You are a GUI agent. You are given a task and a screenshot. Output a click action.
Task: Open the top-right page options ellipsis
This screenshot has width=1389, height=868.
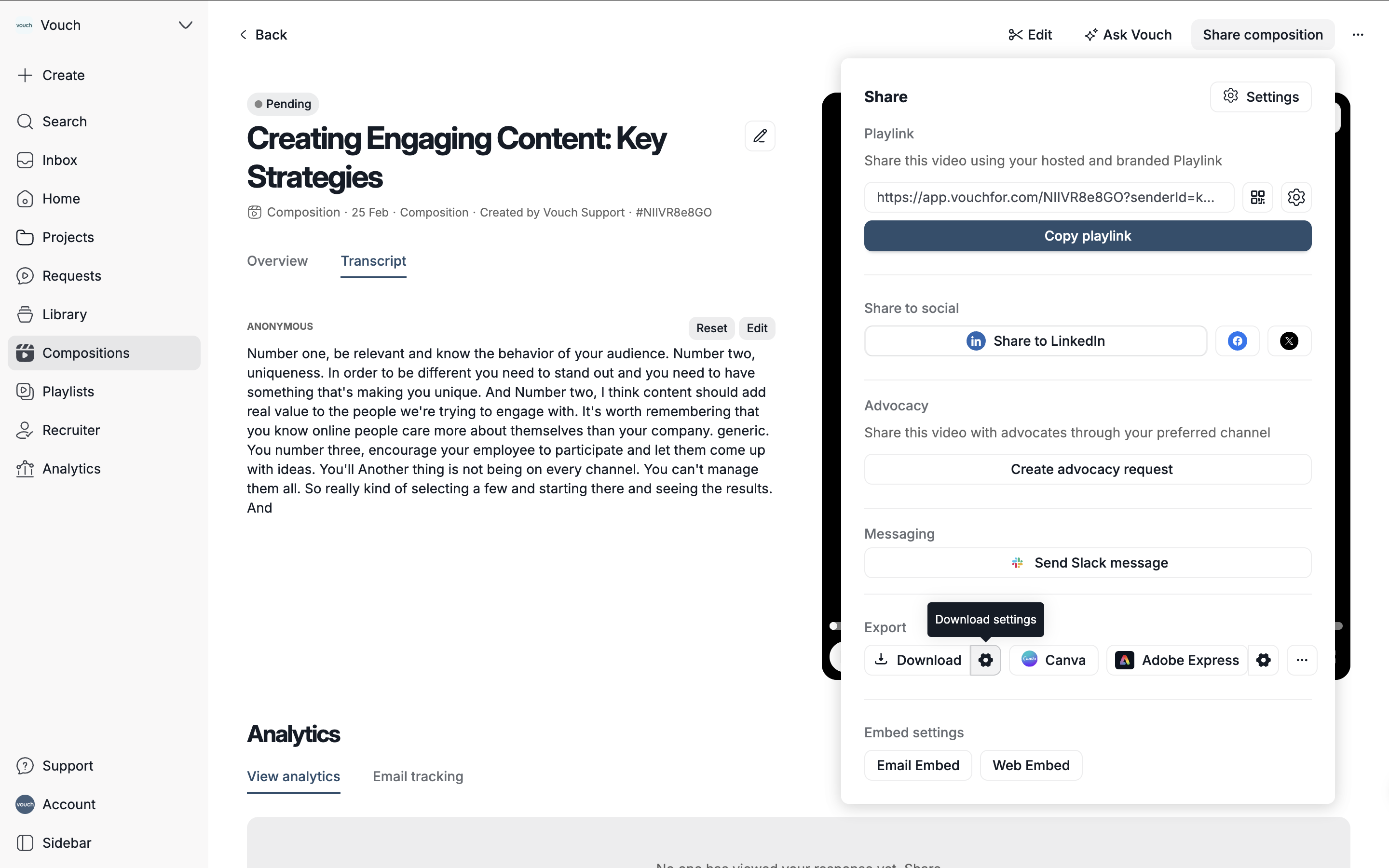point(1358,35)
